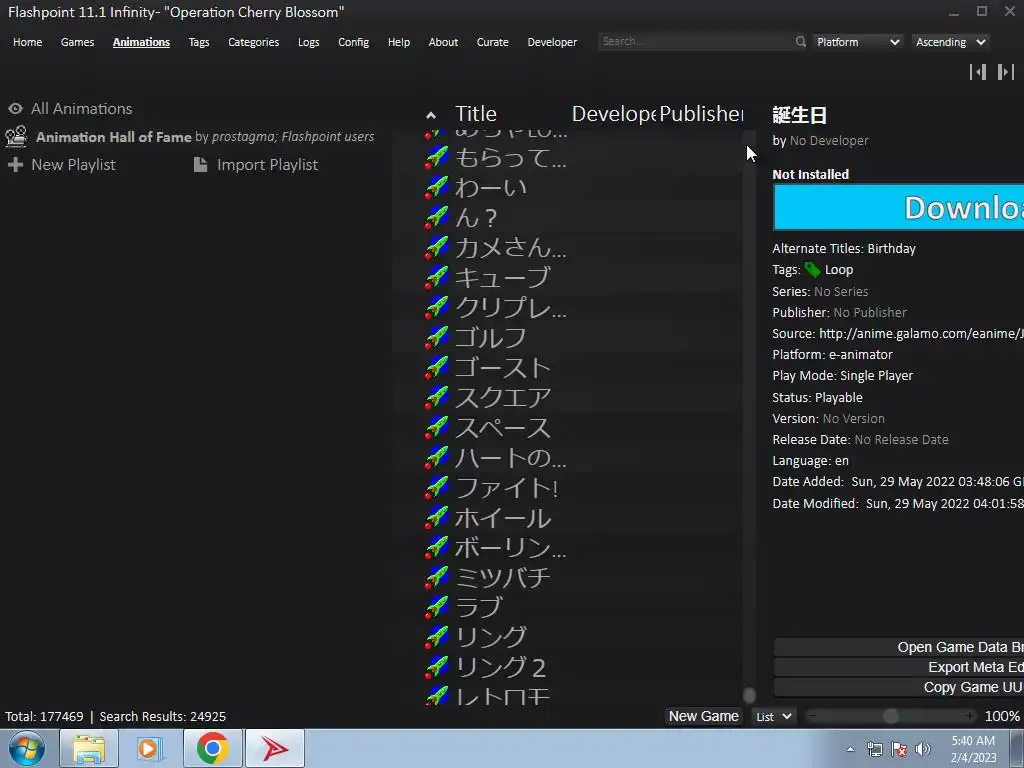Click the Copy Game UUID button

point(899,687)
